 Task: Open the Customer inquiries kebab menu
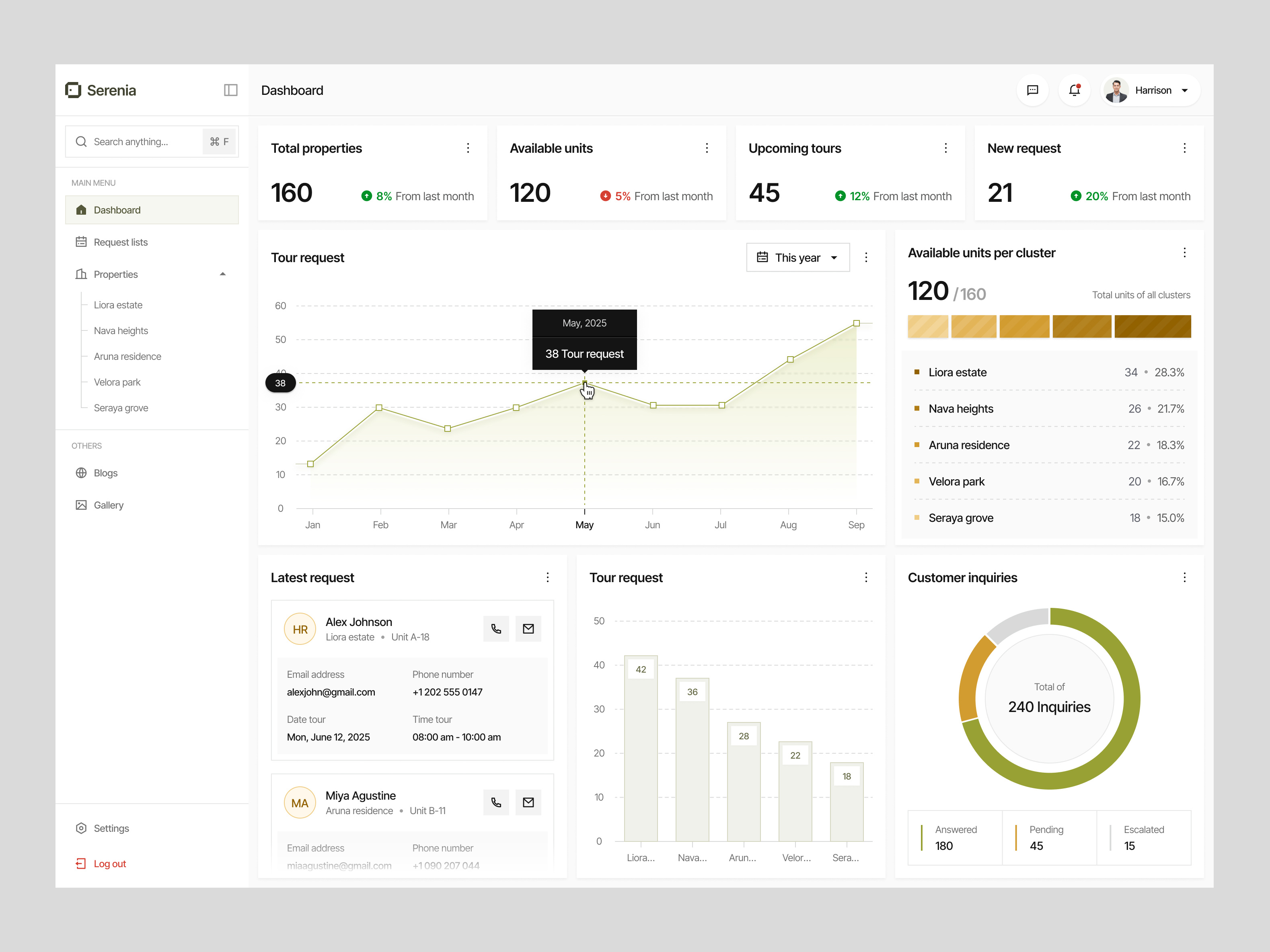[x=1184, y=577]
